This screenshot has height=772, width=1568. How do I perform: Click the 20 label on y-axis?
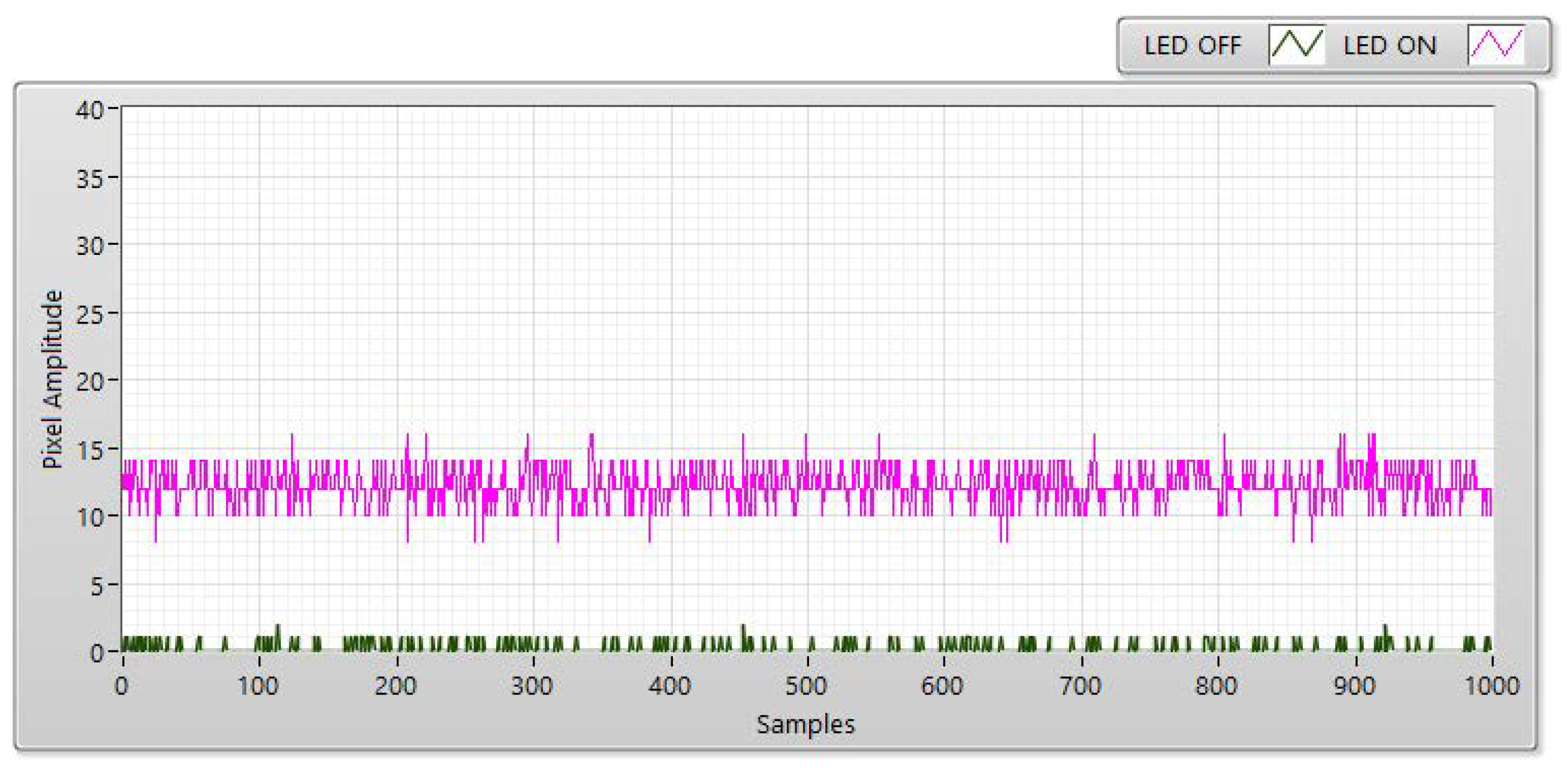click(x=89, y=382)
